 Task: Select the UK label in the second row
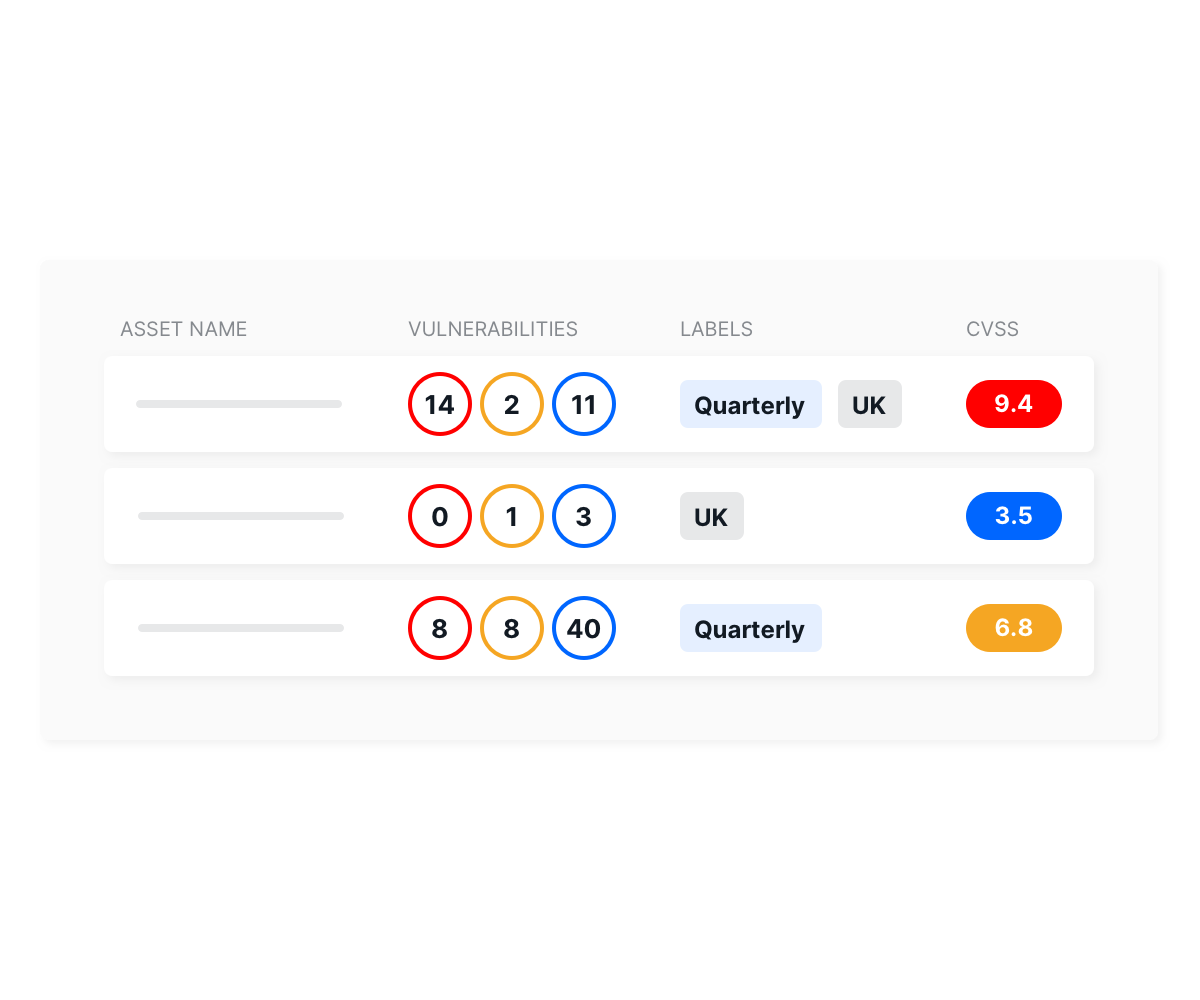click(712, 516)
